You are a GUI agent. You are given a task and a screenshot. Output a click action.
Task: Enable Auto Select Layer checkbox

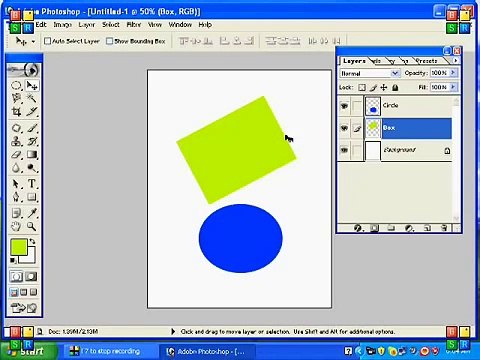click(47, 41)
